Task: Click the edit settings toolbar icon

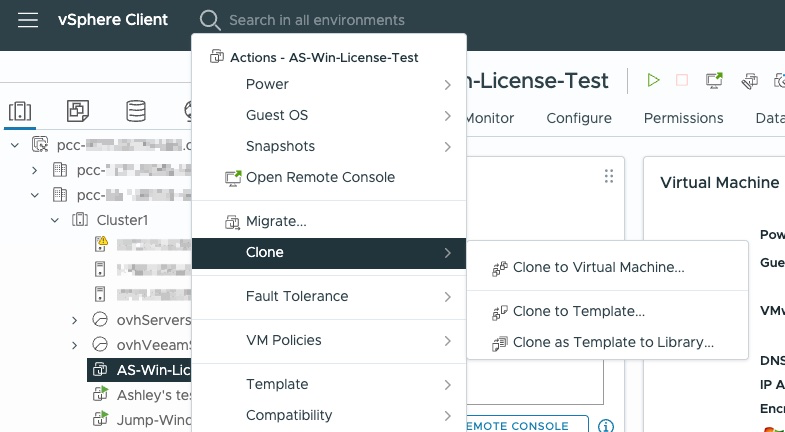Action: pos(749,81)
